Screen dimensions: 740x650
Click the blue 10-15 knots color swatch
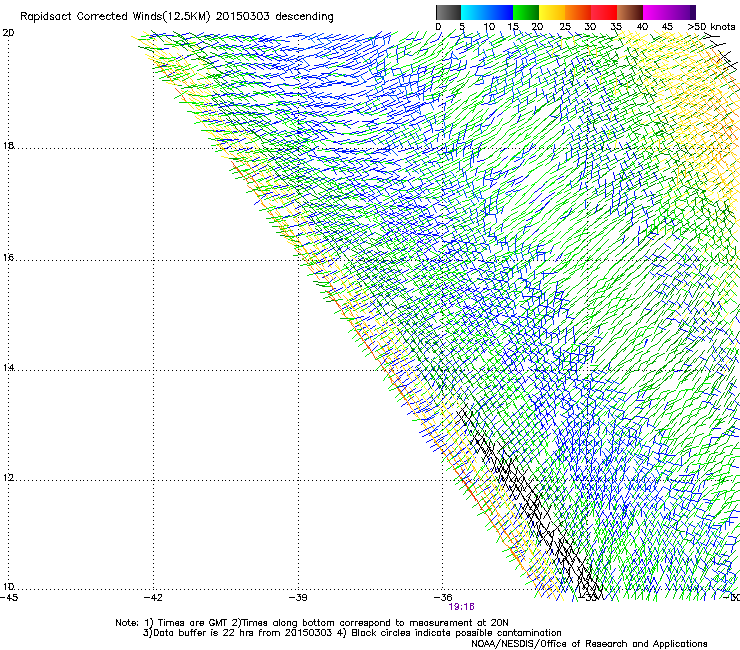tap(500, 12)
